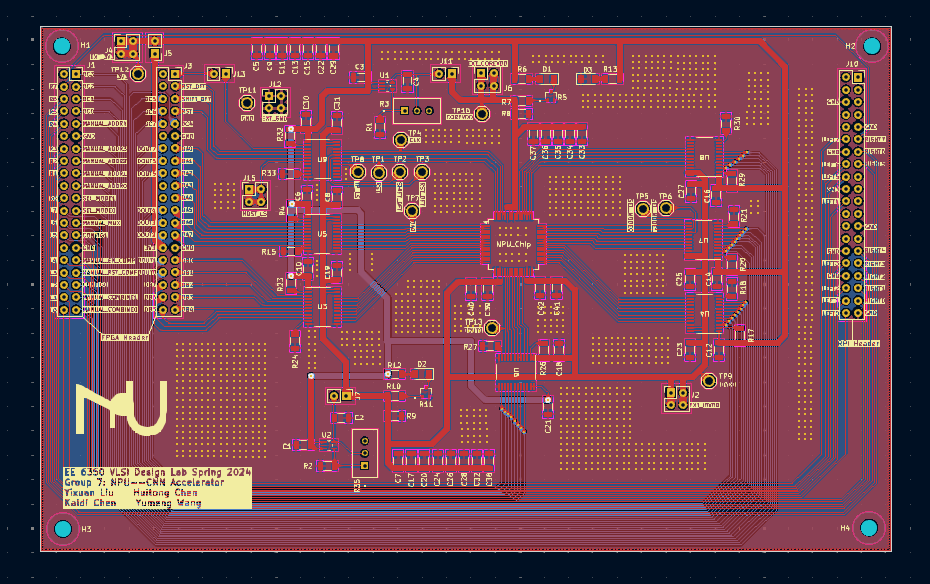Image resolution: width=930 pixels, height=584 pixels.
Task: Select the H2 mounting hole
Action: pyautogui.click(x=871, y=46)
